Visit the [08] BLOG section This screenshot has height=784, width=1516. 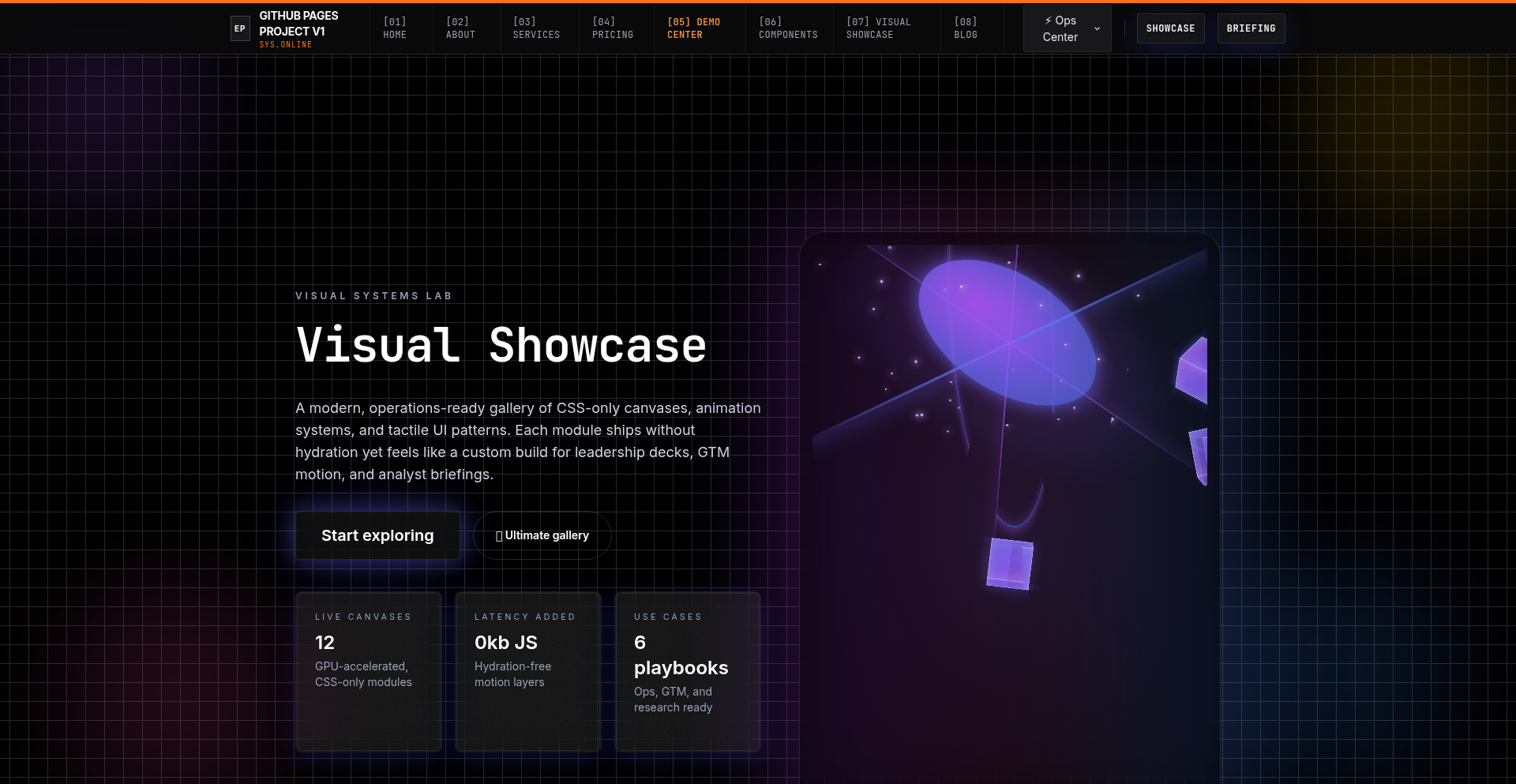coord(965,28)
